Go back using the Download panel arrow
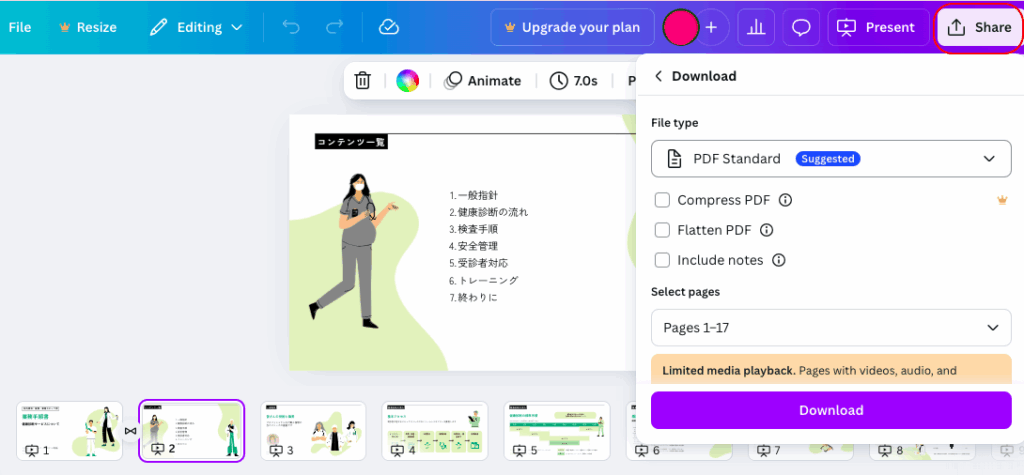Viewport: 1024px width, 475px height. coord(658,76)
